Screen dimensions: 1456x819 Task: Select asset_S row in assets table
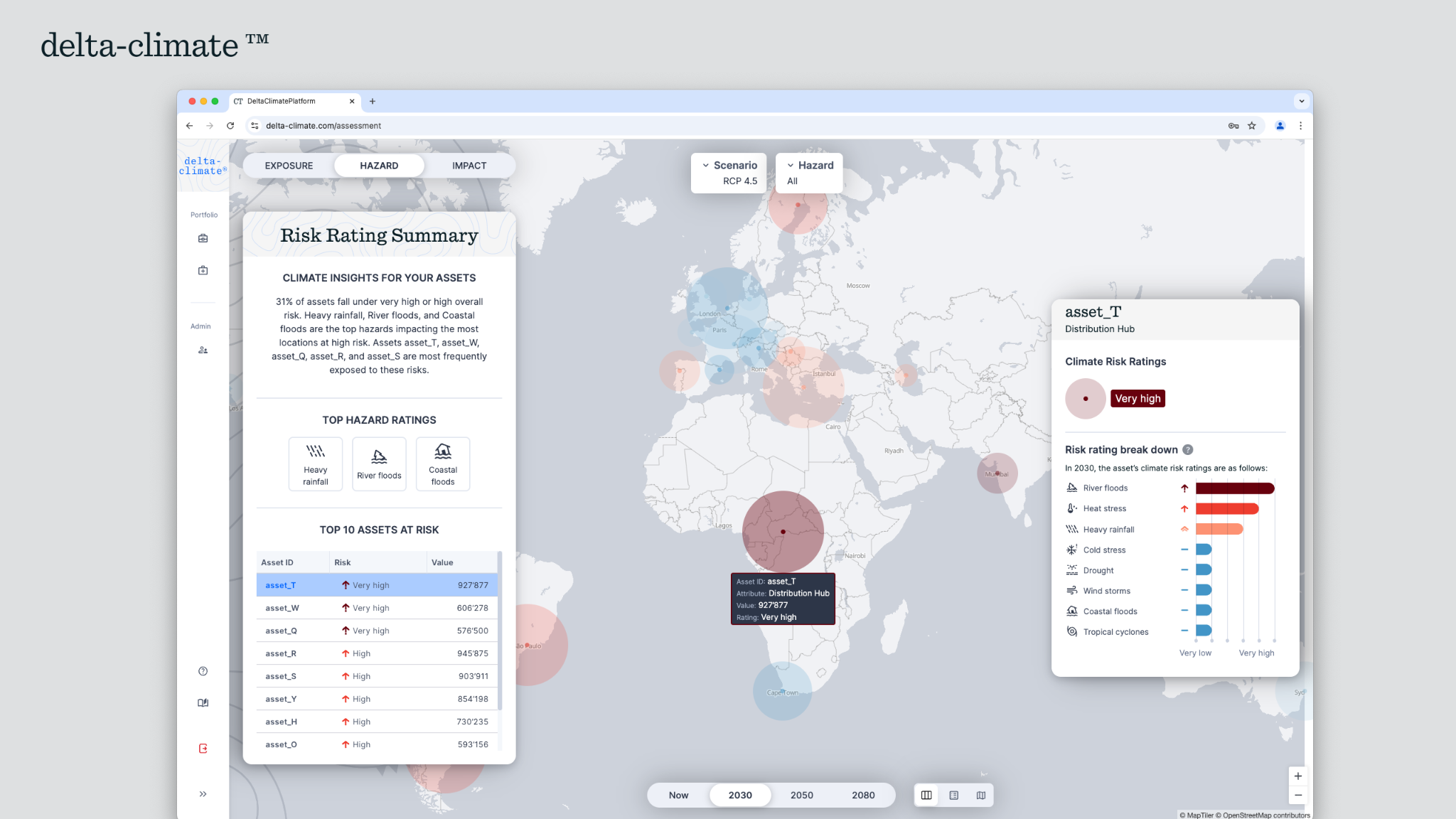(x=377, y=676)
